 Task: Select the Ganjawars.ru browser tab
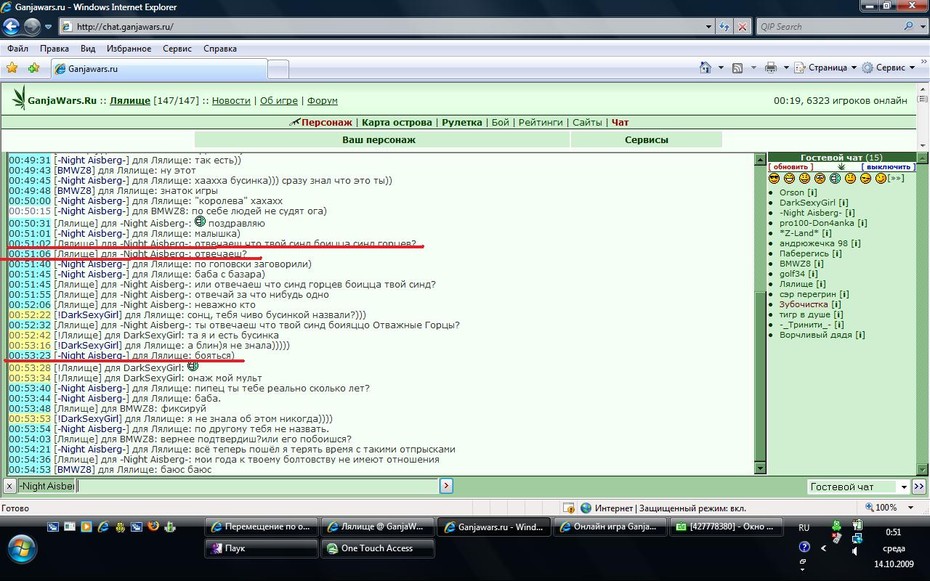pyautogui.click(x=159, y=69)
